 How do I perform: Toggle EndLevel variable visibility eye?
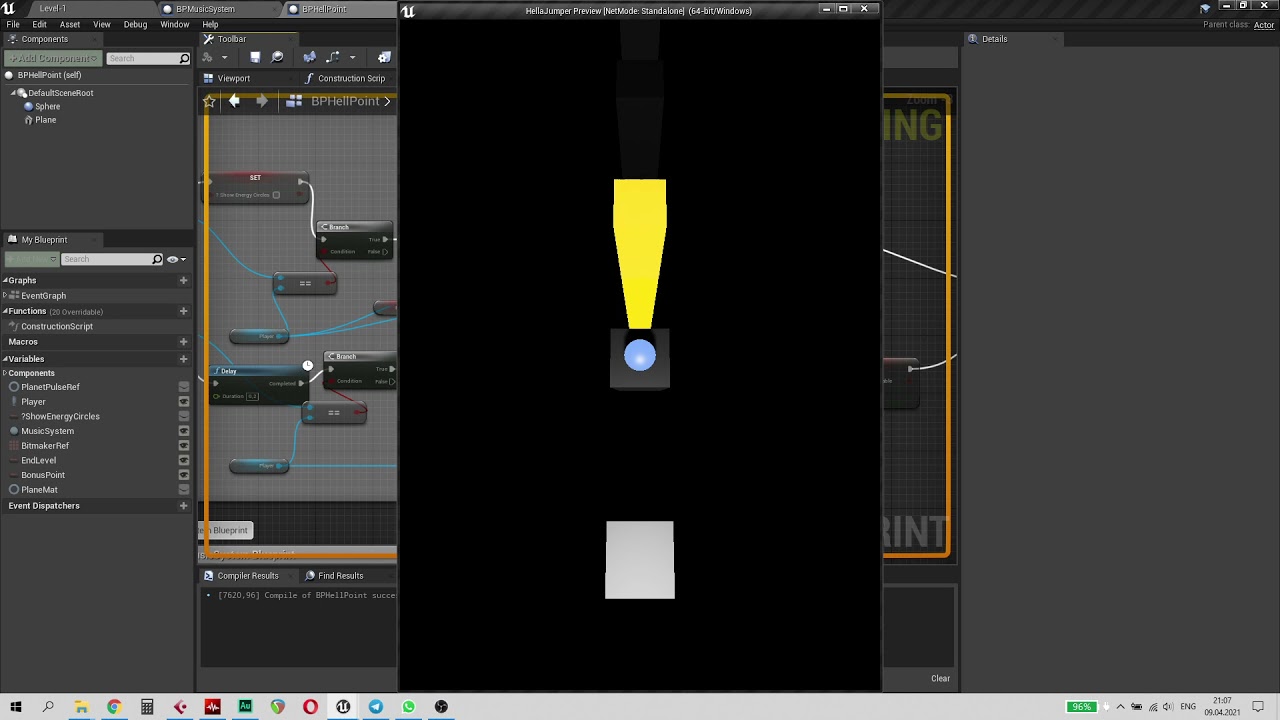[184, 460]
